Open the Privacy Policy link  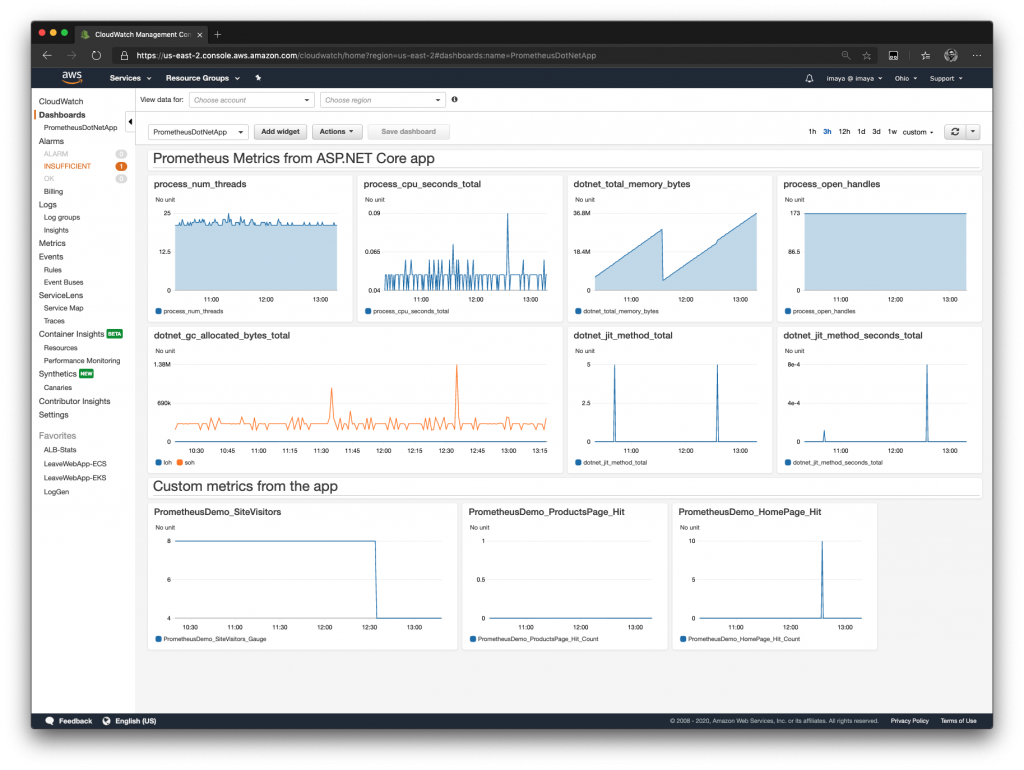pos(909,721)
